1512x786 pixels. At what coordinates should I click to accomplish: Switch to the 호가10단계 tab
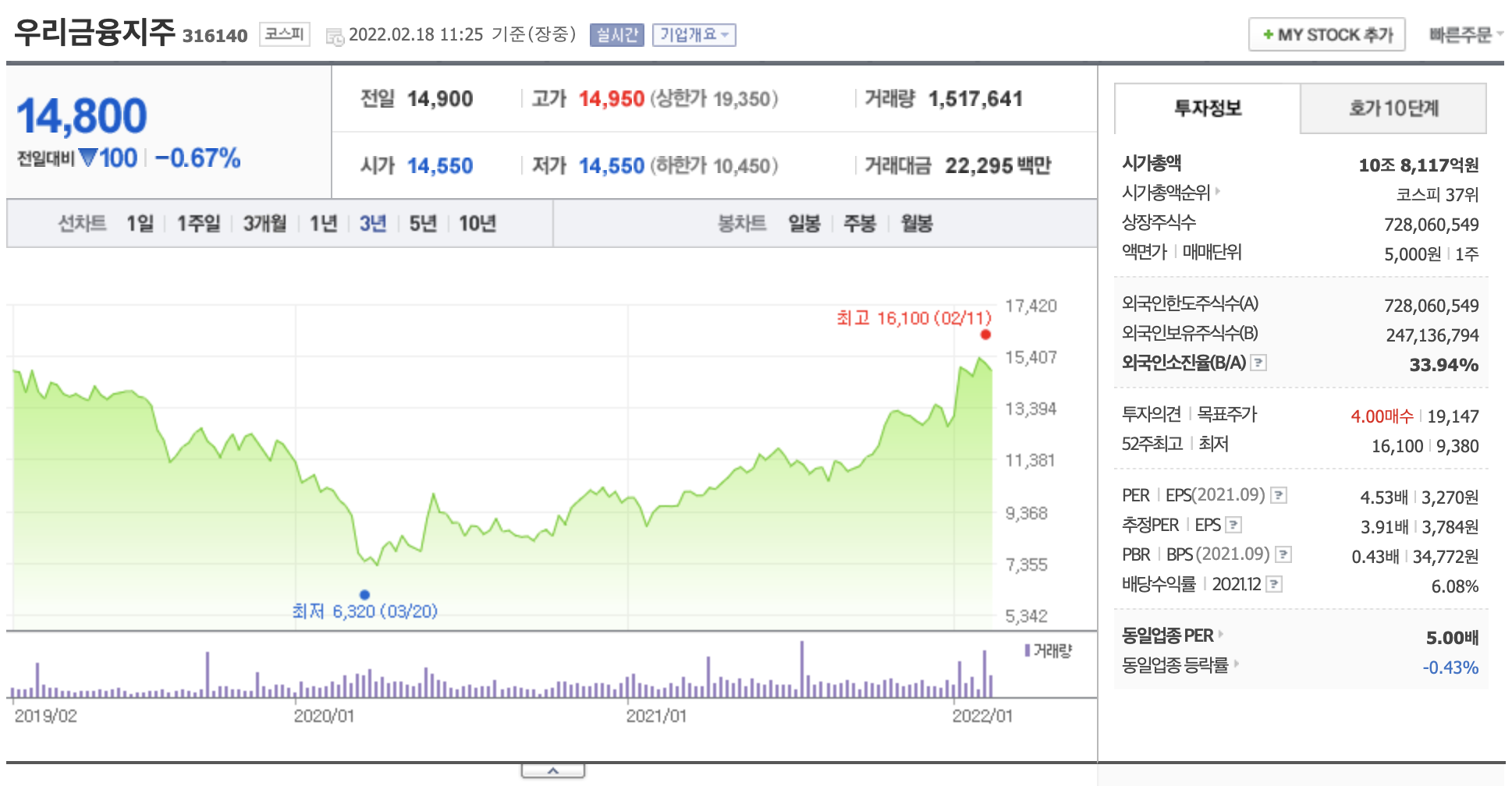point(1393,108)
